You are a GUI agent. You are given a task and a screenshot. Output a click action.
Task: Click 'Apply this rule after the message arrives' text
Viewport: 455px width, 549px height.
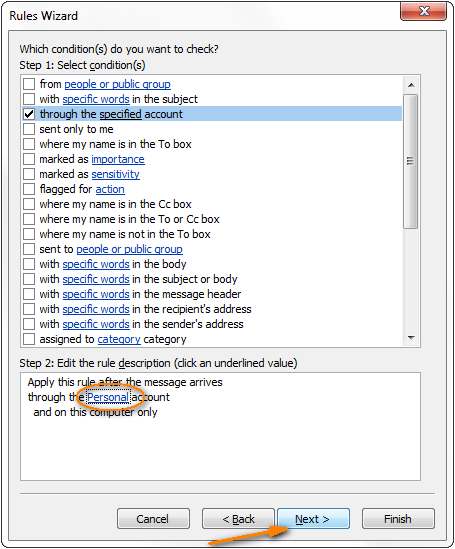125,382
